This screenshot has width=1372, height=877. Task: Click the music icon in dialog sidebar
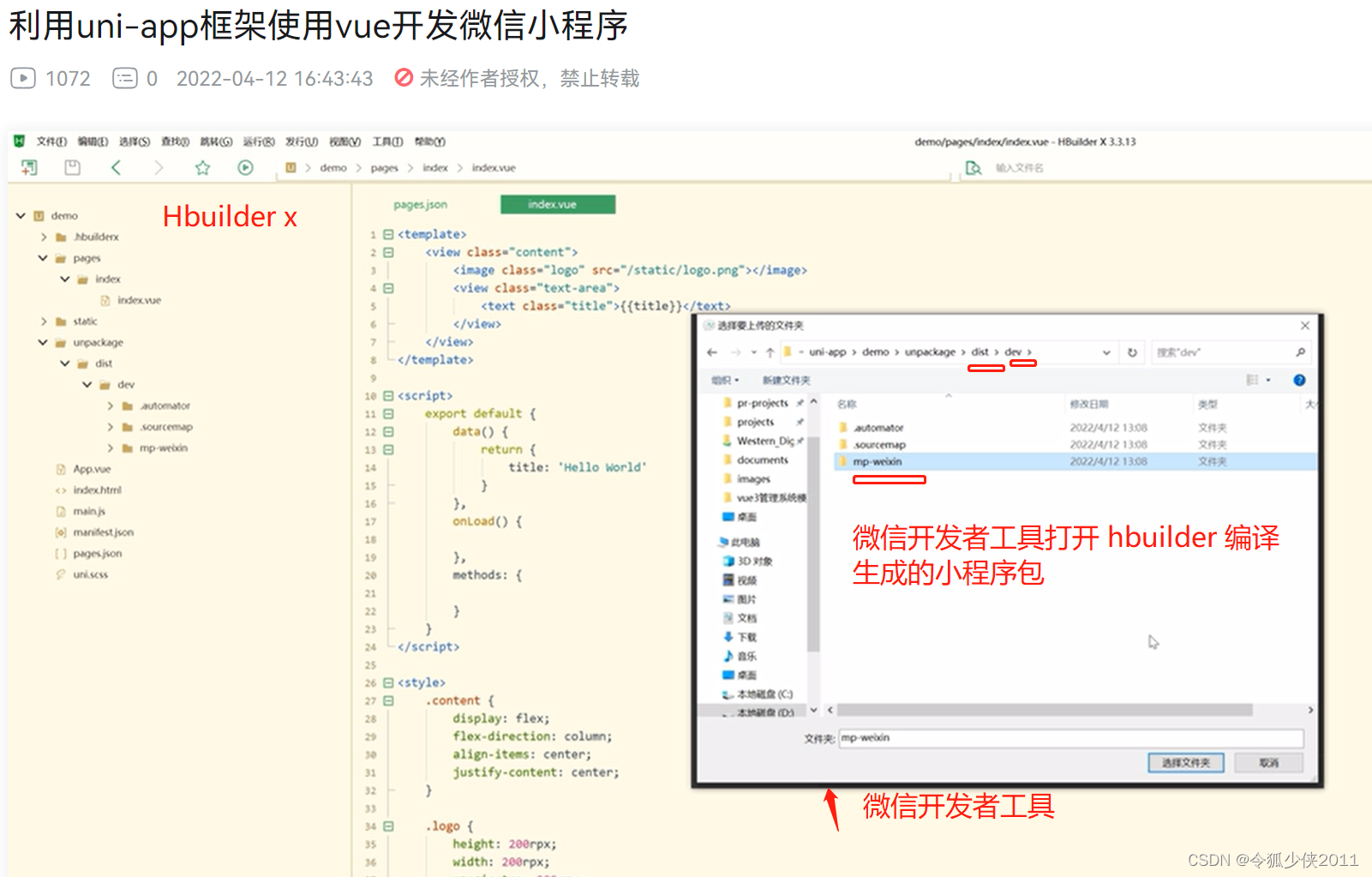[x=728, y=656]
